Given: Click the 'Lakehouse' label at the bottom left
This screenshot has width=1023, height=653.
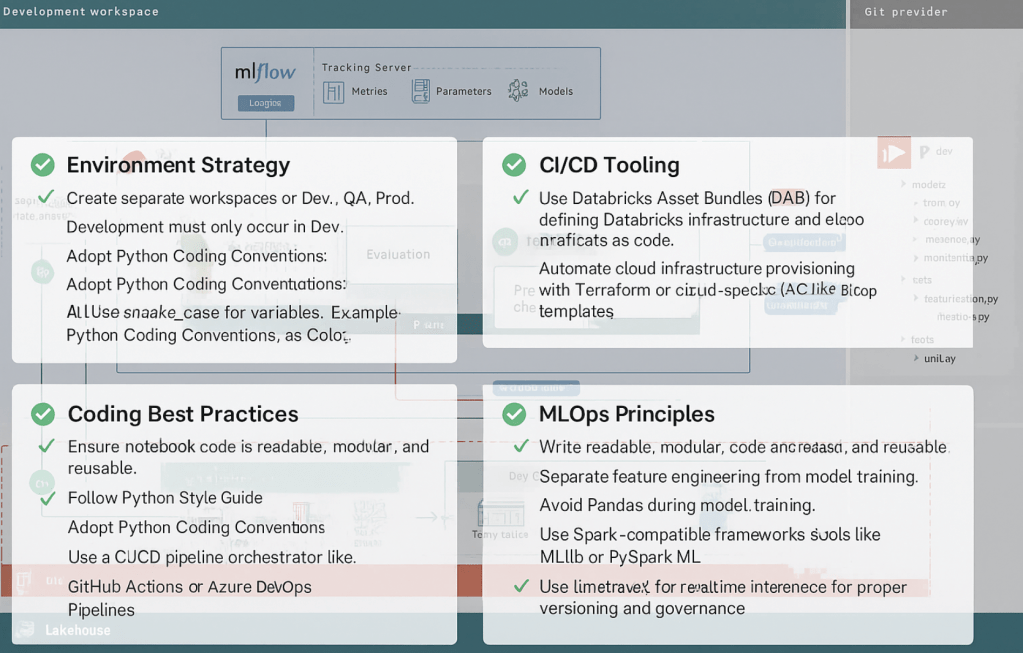Looking at the screenshot, I should 78,630.
